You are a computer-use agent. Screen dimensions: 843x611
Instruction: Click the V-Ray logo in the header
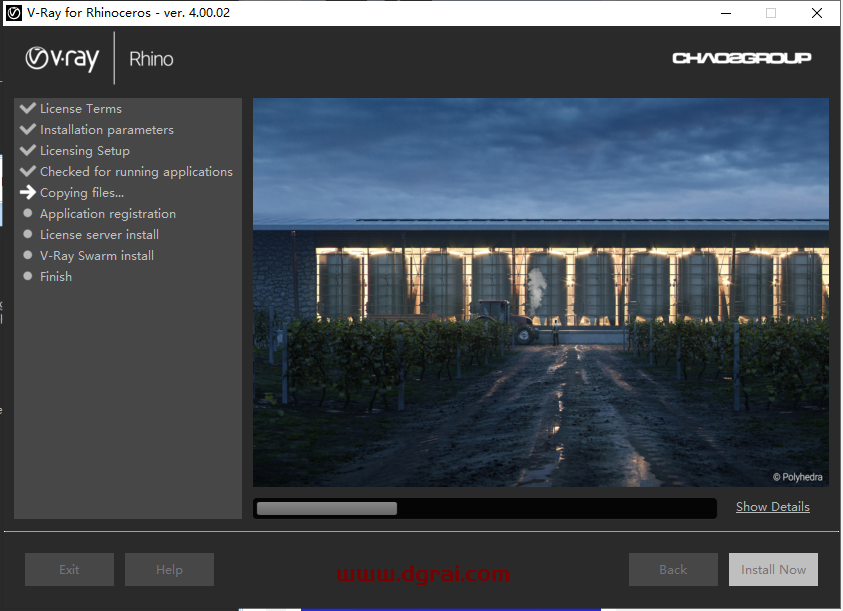pos(62,59)
